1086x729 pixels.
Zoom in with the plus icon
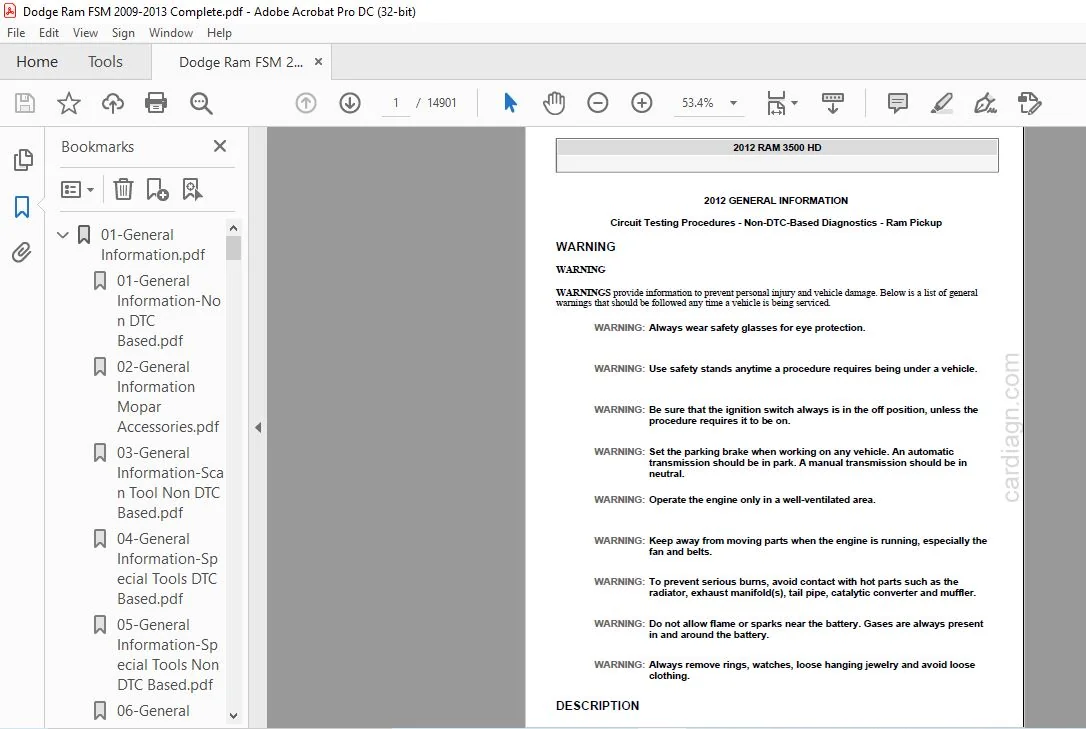(x=642, y=103)
